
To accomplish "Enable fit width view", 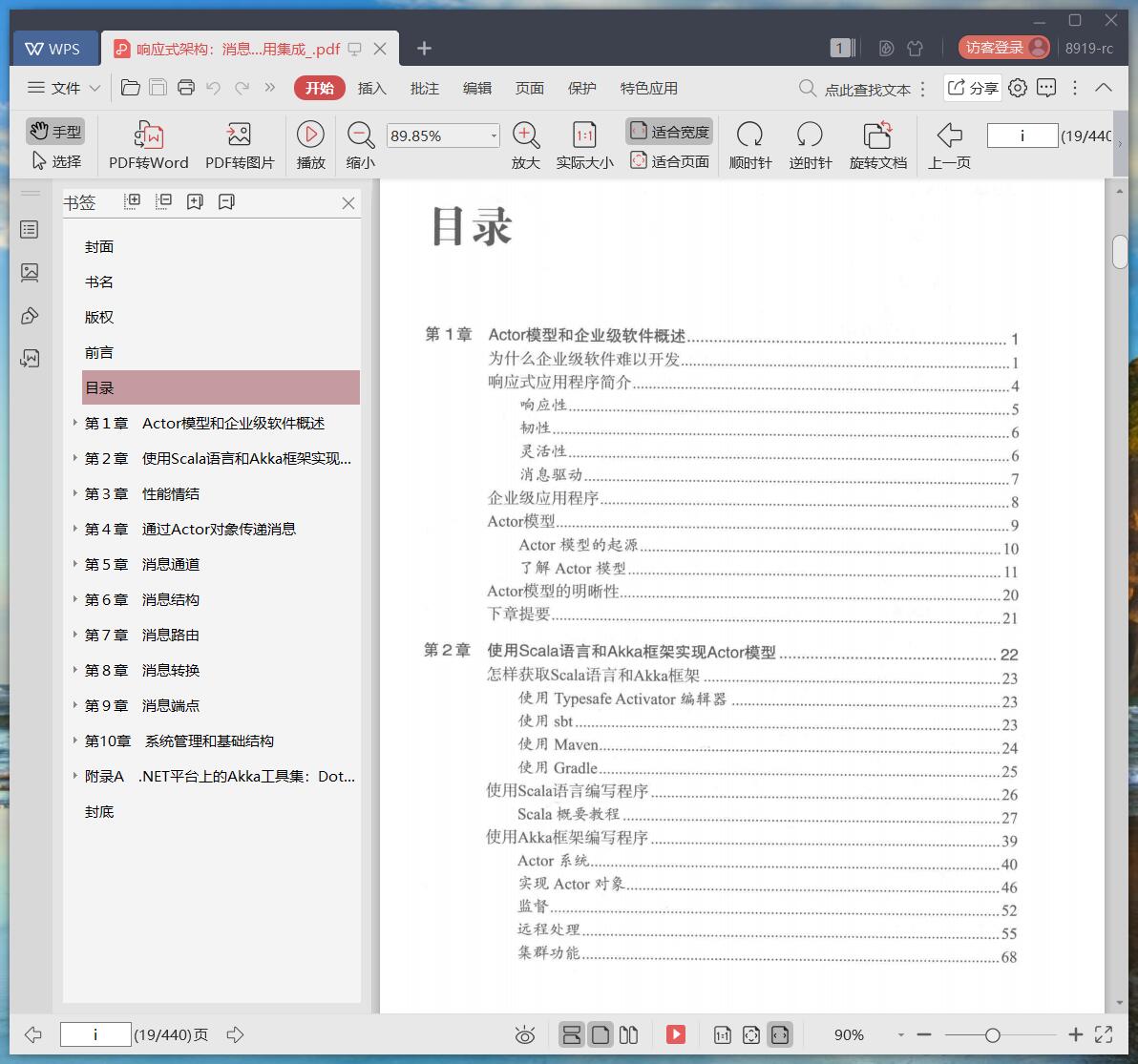I will pos(669,132).
